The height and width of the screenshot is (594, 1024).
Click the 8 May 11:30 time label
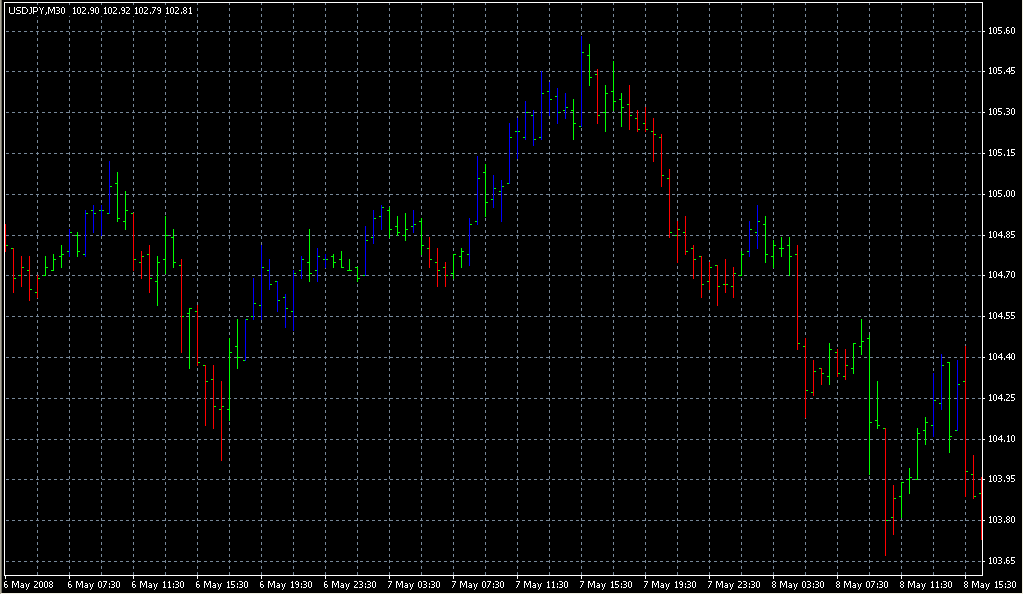point(926,585)
